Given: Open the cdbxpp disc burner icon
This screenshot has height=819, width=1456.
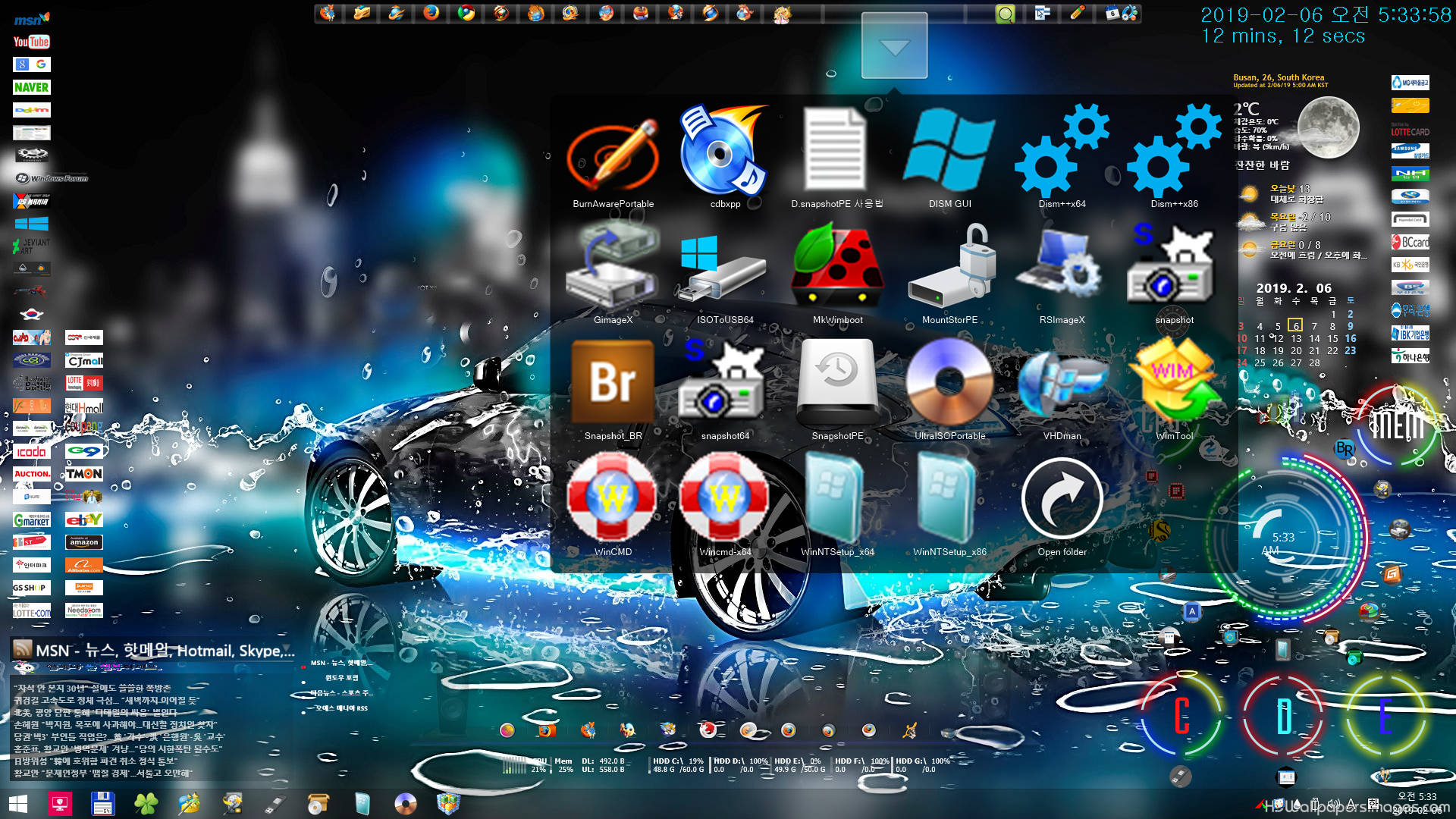Looking at the screenshot, I should click(x=725, y=152).
